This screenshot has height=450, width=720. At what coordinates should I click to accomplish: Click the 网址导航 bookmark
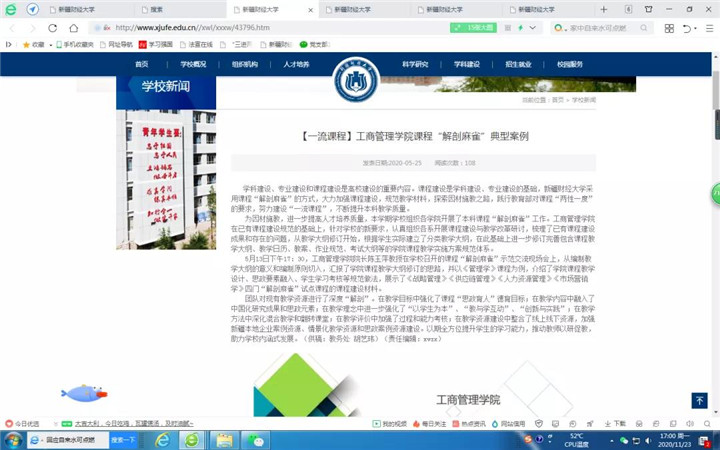tap(120, 44)
